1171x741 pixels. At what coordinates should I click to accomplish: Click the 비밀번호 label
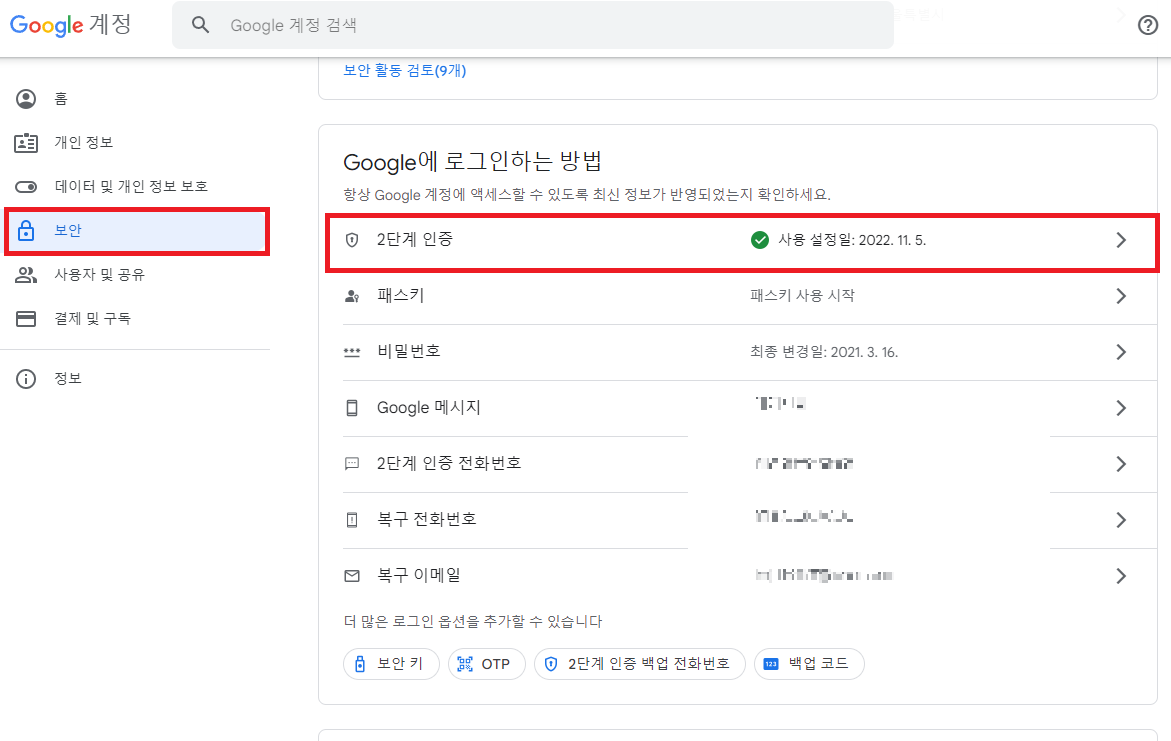[x=409, y=351]
